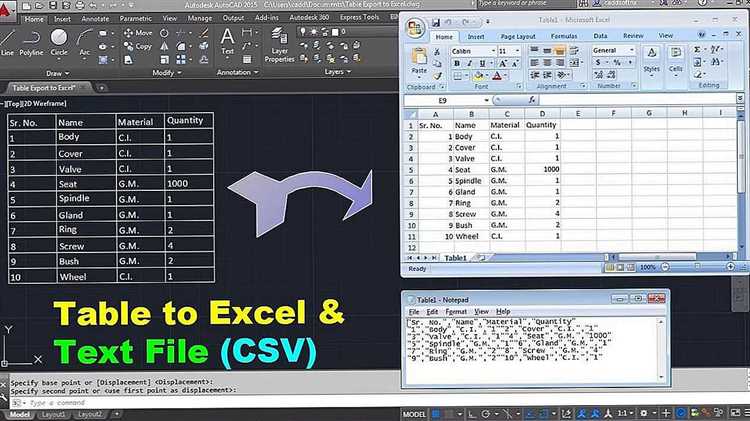Open the File menu in Notepad
Viewport: 750px width, 421px height.
pos(414,311)
